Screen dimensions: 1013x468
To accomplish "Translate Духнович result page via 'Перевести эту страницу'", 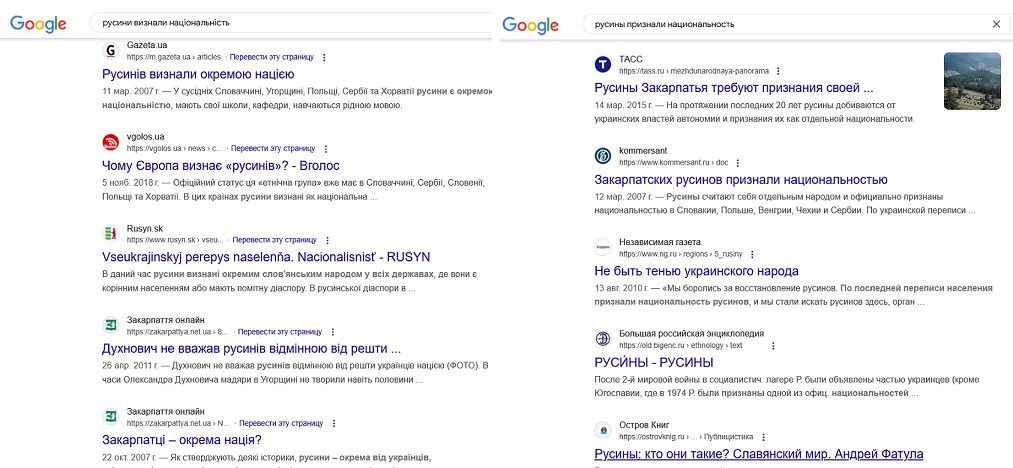I will [x=280, y=332].
